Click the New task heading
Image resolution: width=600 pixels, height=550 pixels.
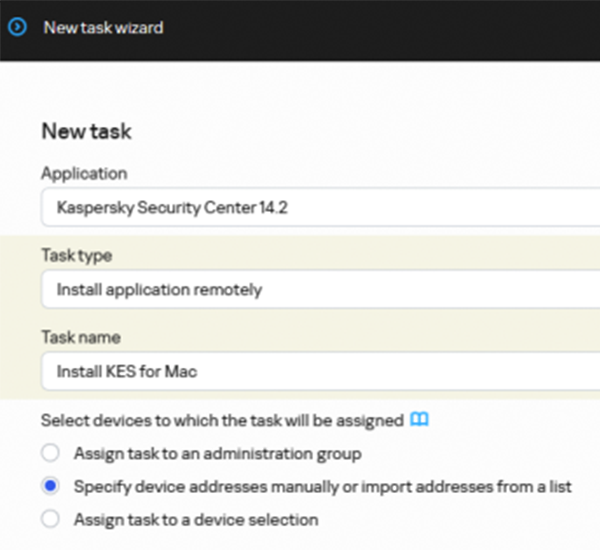pyautogui.click(x=86, y=131)
